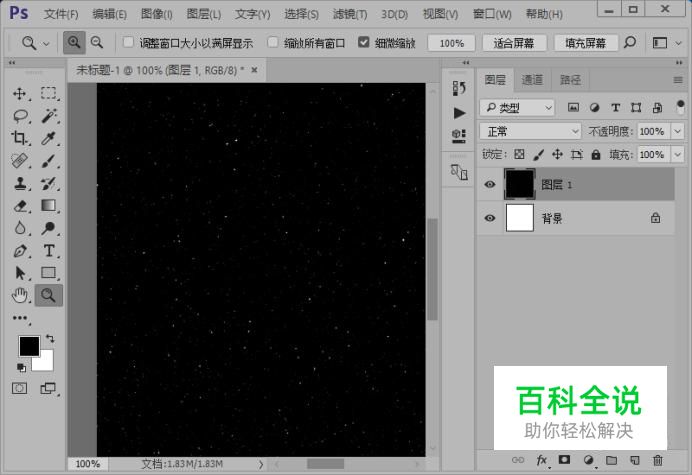Create a new layer
Screen dimensions: 692x475
click(635, 460)
